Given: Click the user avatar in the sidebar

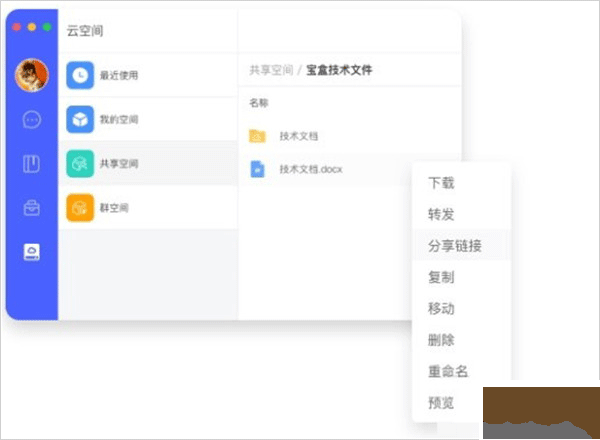Looking at the screenshot, I should pos(31,74).
